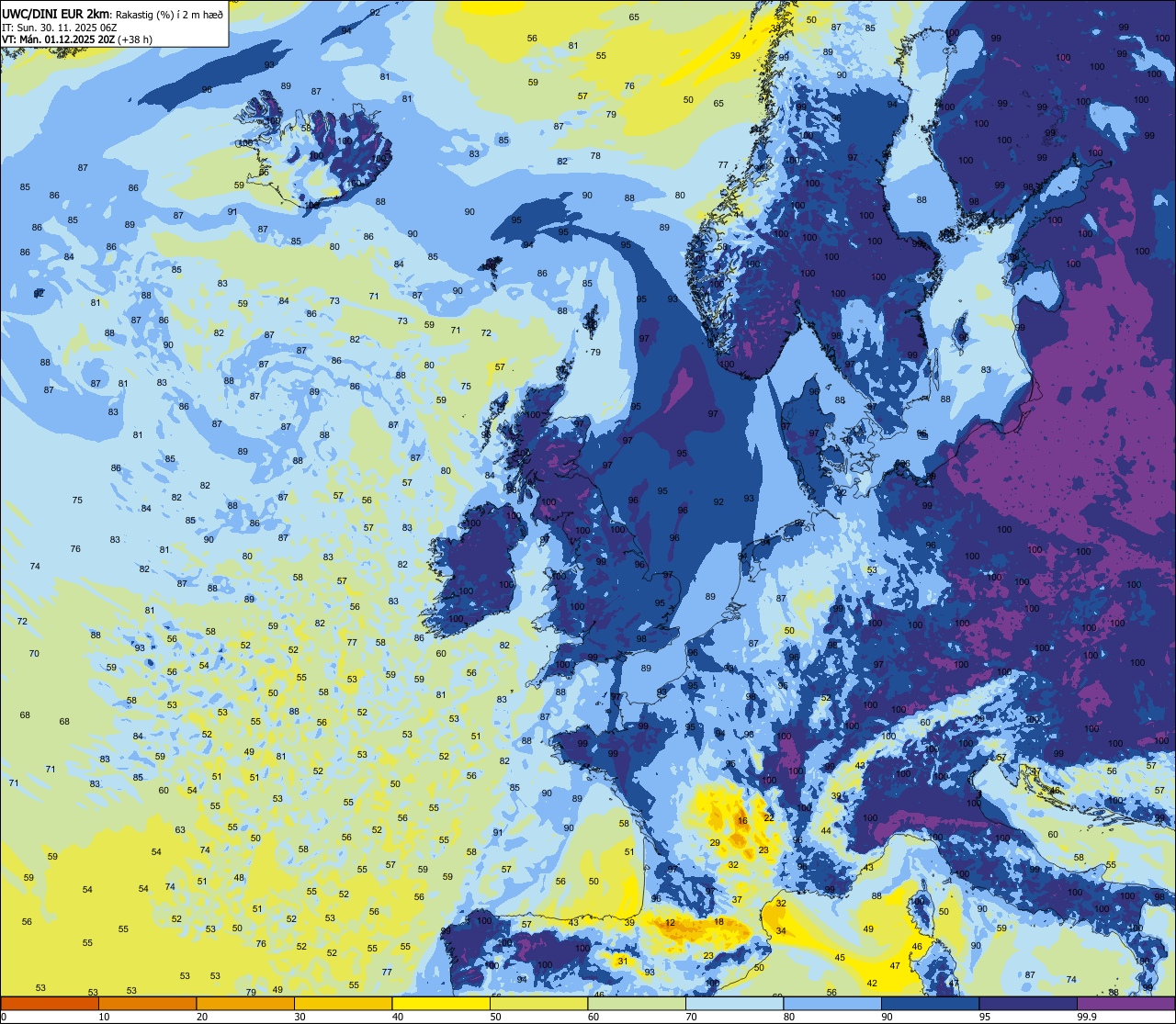The image size is (1176, 1024).
Task: Click the purple above-99.9 legend swatch
Action: (x=1125, y=1003)
